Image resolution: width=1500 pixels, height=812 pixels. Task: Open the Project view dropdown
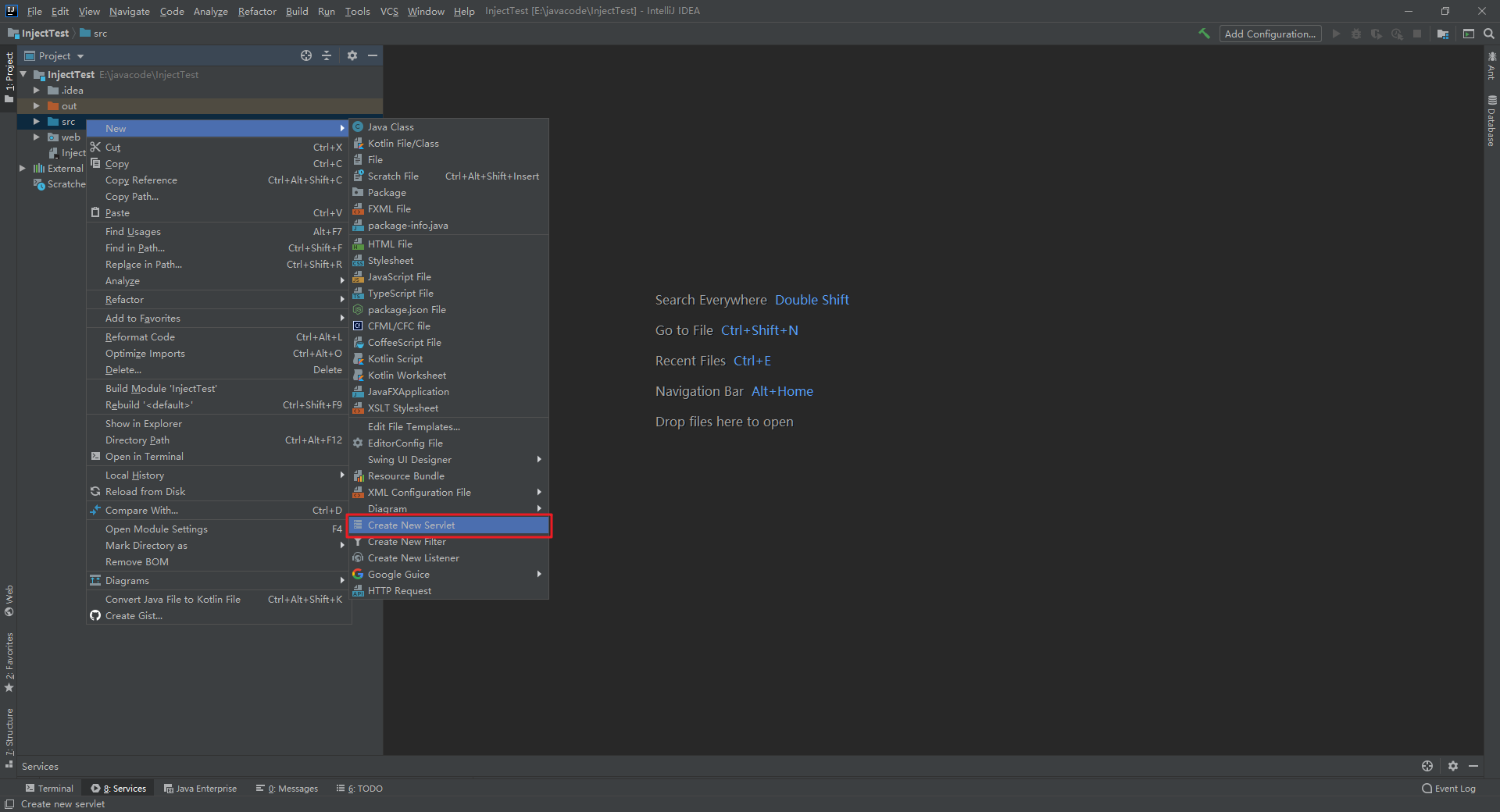click(55, 55)
